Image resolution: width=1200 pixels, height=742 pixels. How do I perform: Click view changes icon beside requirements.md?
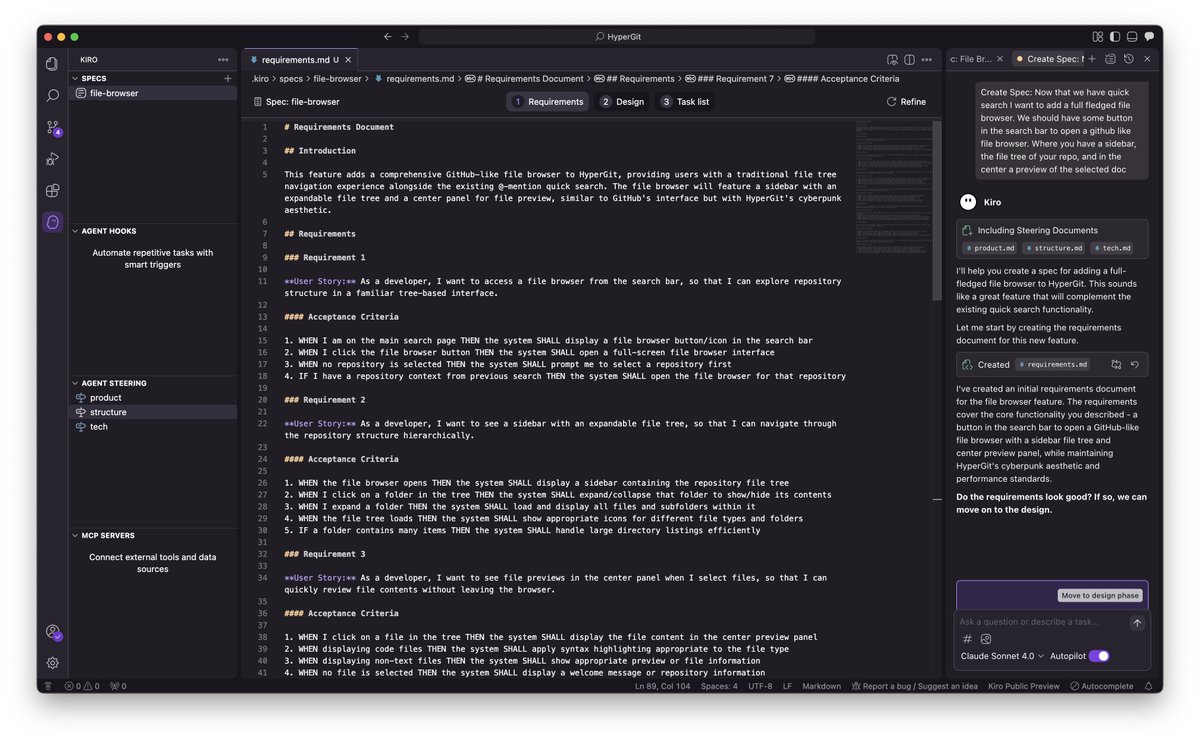1116,365
